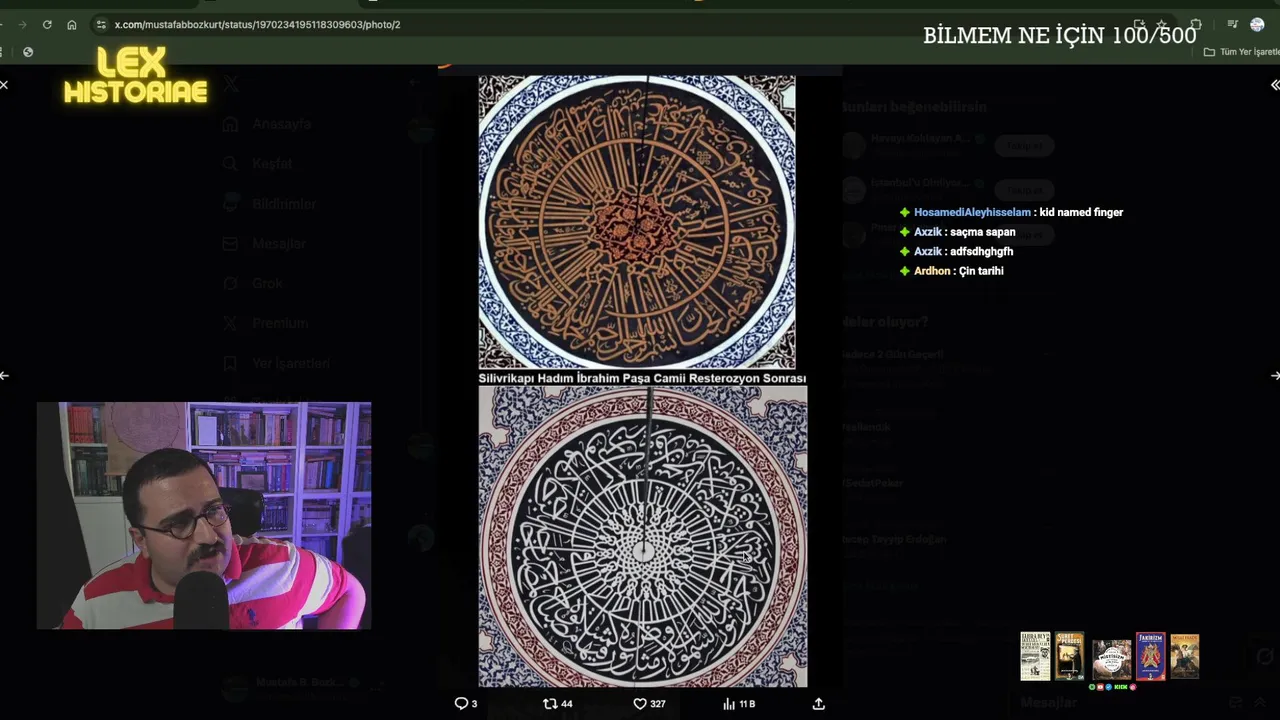Click the lower restored dome photo
Screen dimensions: 1280x720
tap(642, 537)
